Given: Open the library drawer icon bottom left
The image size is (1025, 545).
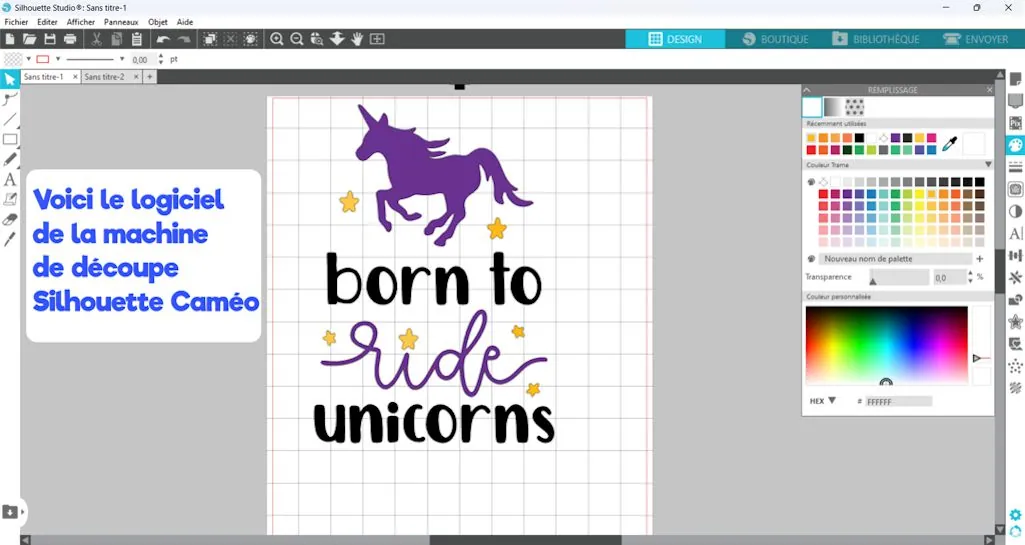Looking at the screenshot, I should (x=10, y=512).
